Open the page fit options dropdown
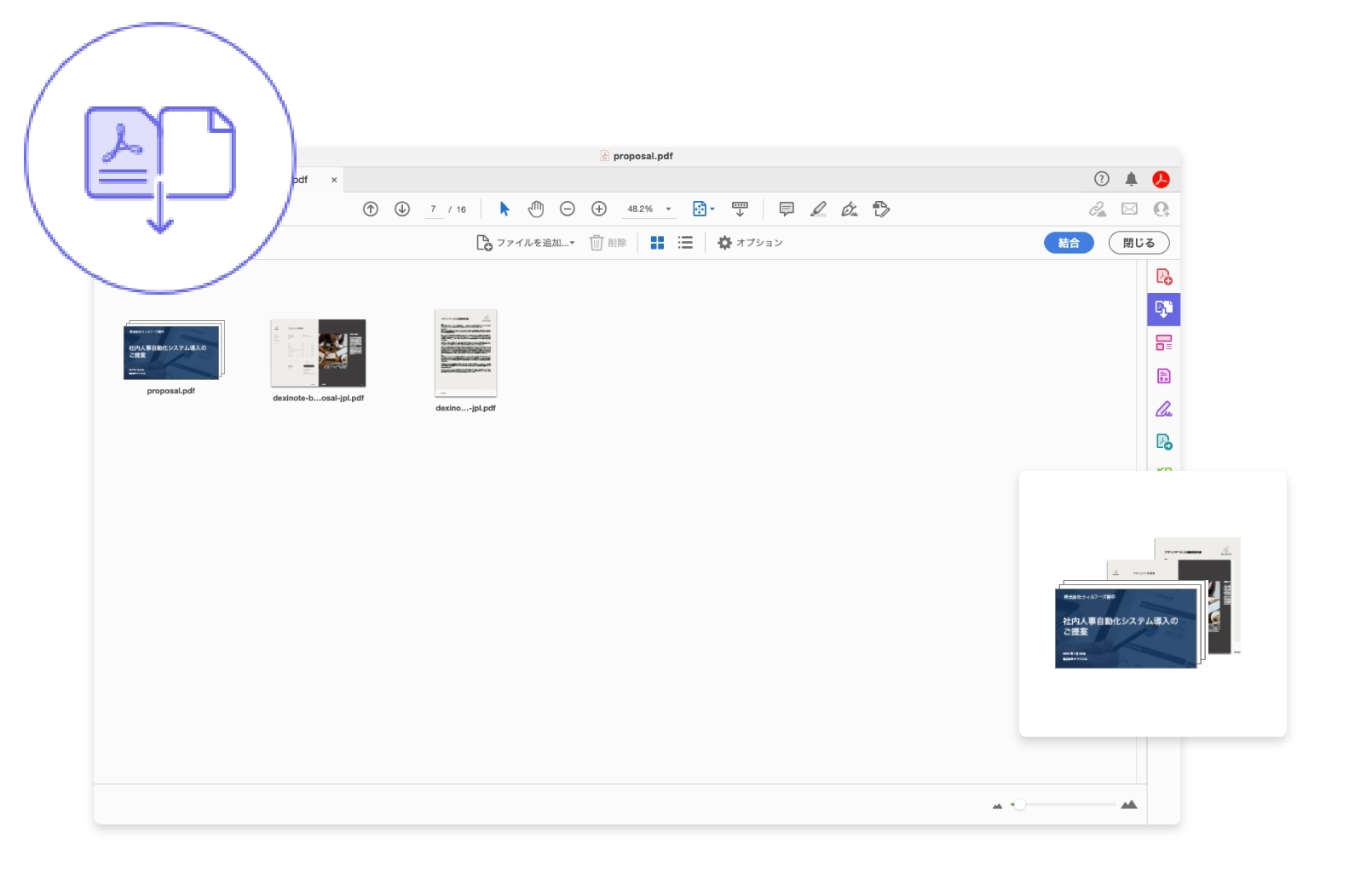This screenshot has width=1372, height=896. pyautogui.click(x=704, y=210)
